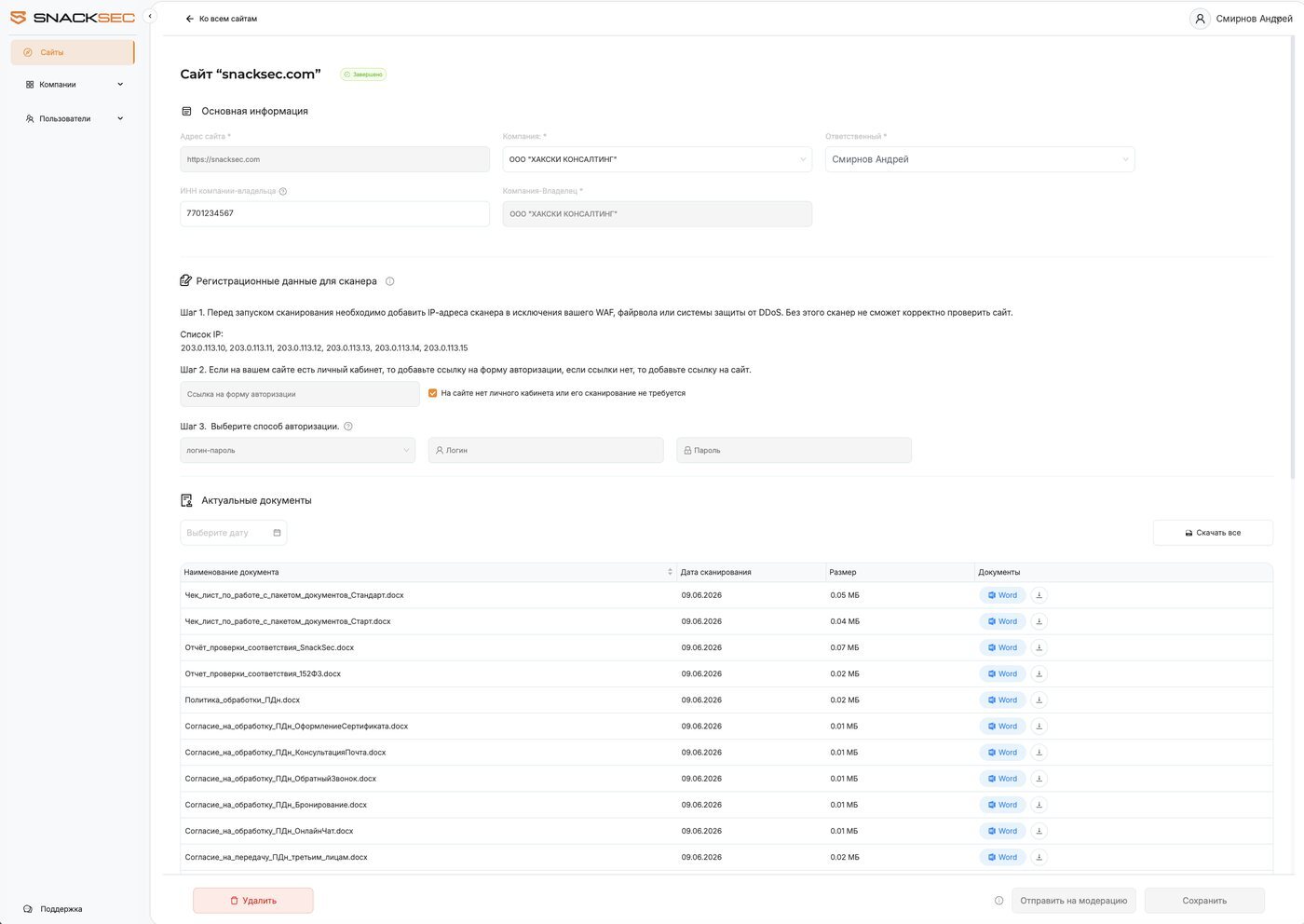Expand the Компании sidebar menu
The height and width of the screenshot is (924, 1304).
pos(73,85)
